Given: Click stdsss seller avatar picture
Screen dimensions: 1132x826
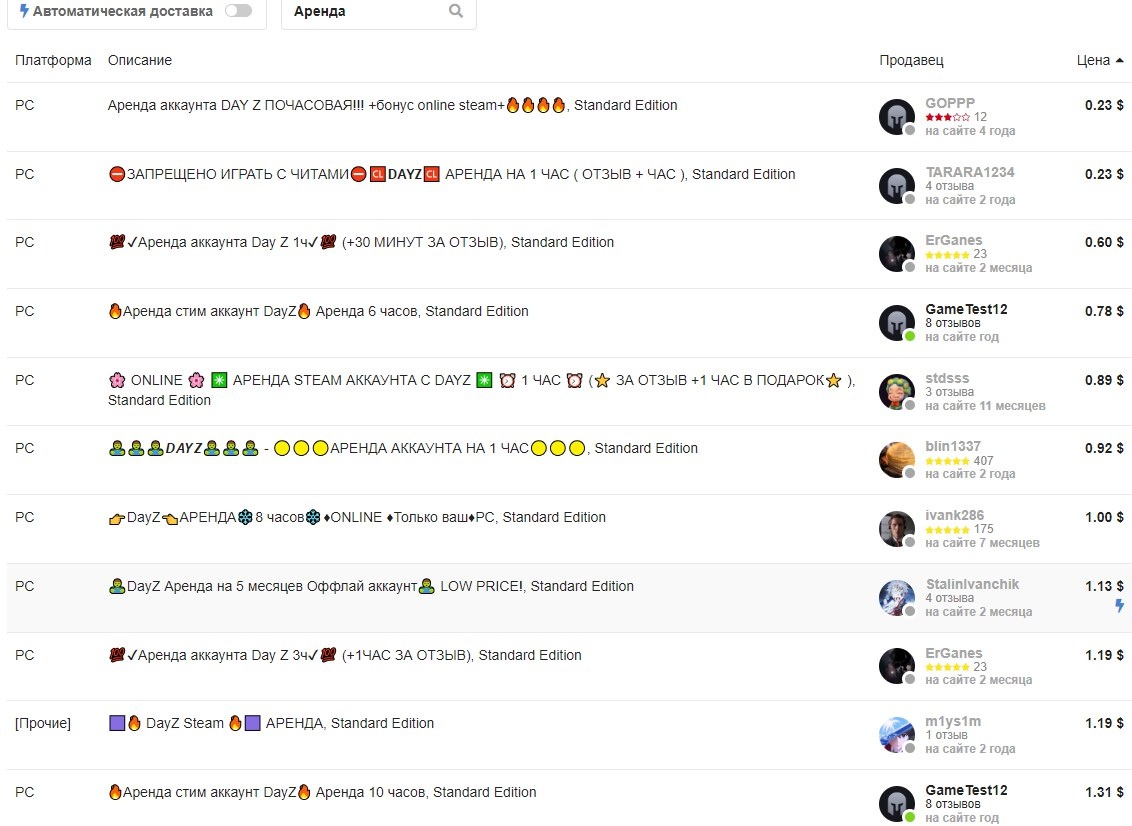Looking at the screenshot, I should tap(897, 392).
